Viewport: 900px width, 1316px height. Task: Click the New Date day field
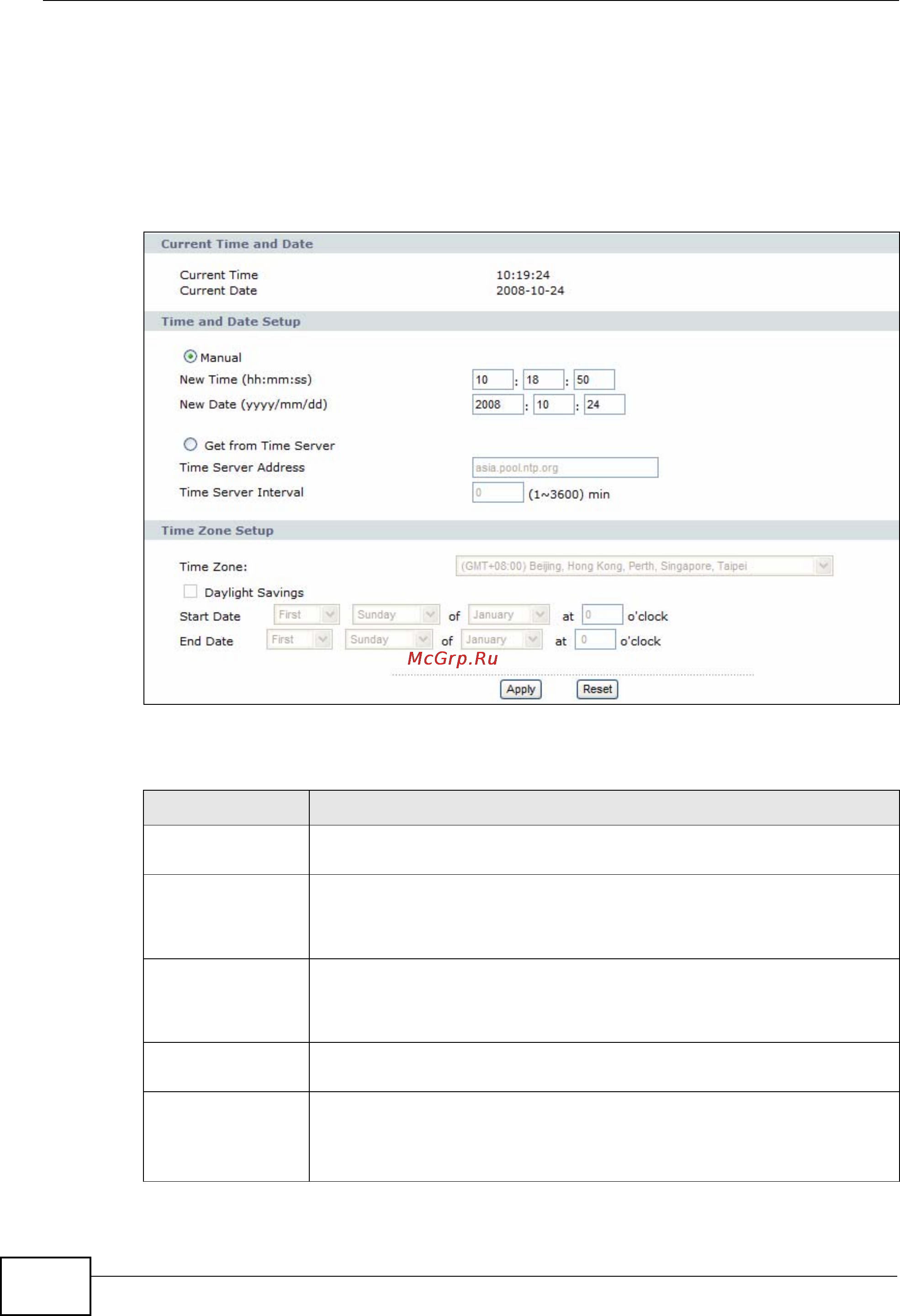604,404
